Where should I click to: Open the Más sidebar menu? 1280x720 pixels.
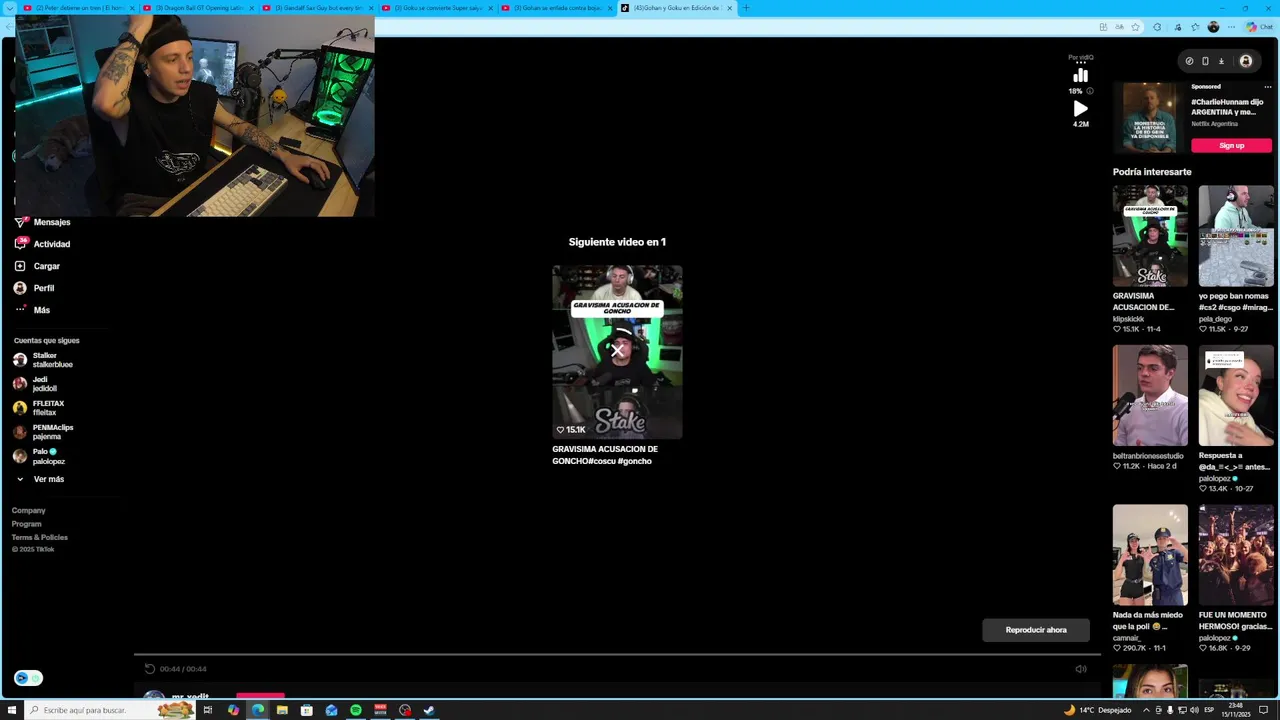click(32, 310)
